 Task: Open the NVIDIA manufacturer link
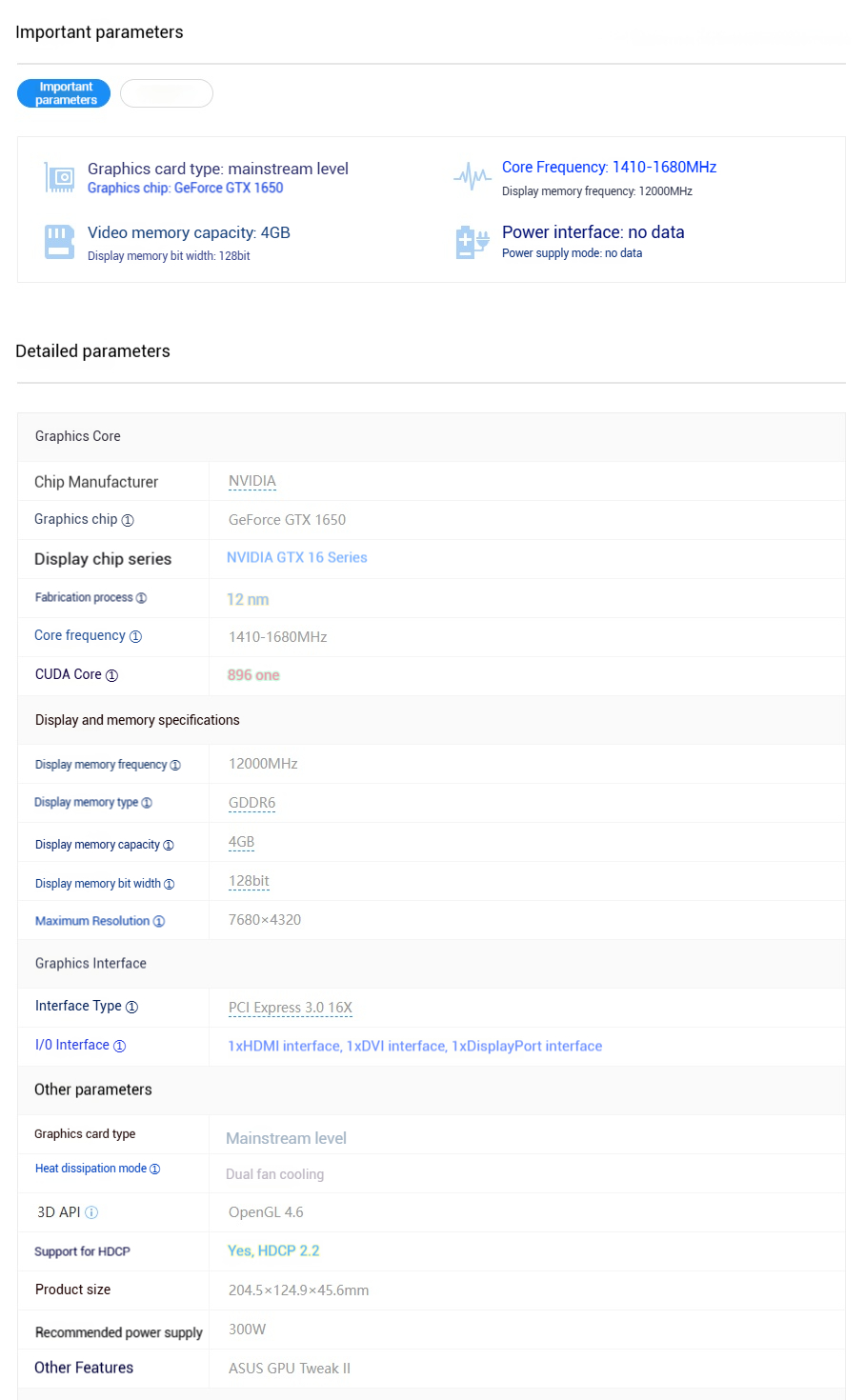click(252, 481)
